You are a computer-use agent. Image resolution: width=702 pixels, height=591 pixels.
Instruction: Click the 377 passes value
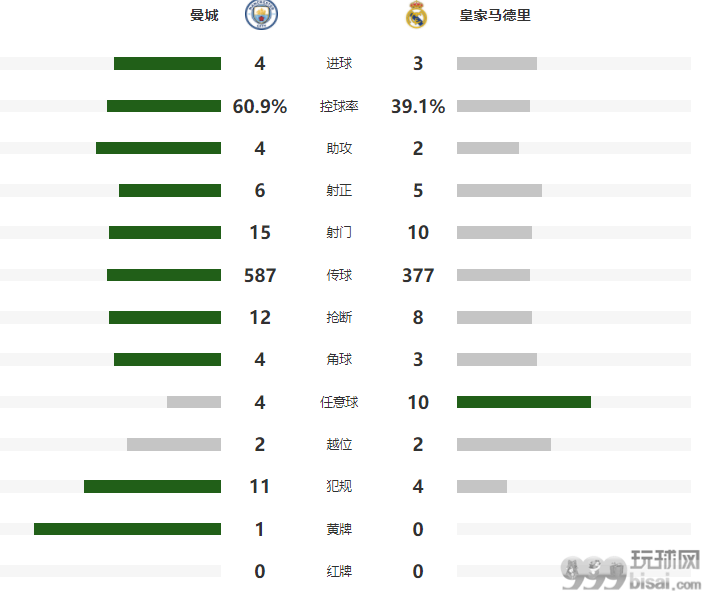click(x=418, y=275)
